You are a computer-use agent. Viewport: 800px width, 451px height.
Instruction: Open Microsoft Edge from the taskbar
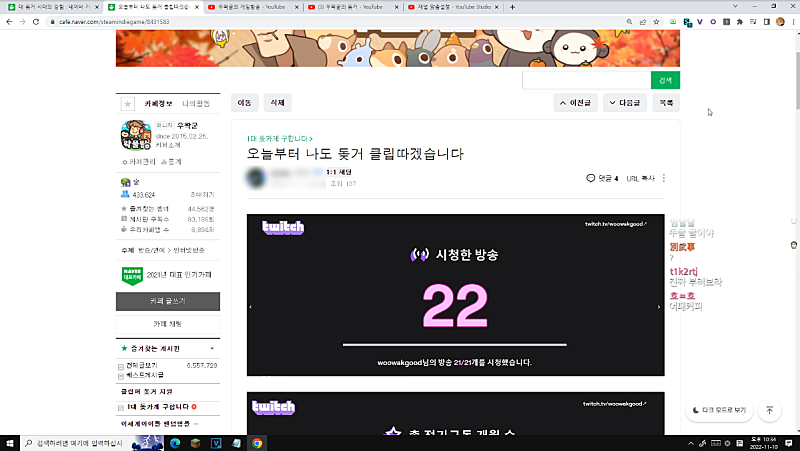174,443
